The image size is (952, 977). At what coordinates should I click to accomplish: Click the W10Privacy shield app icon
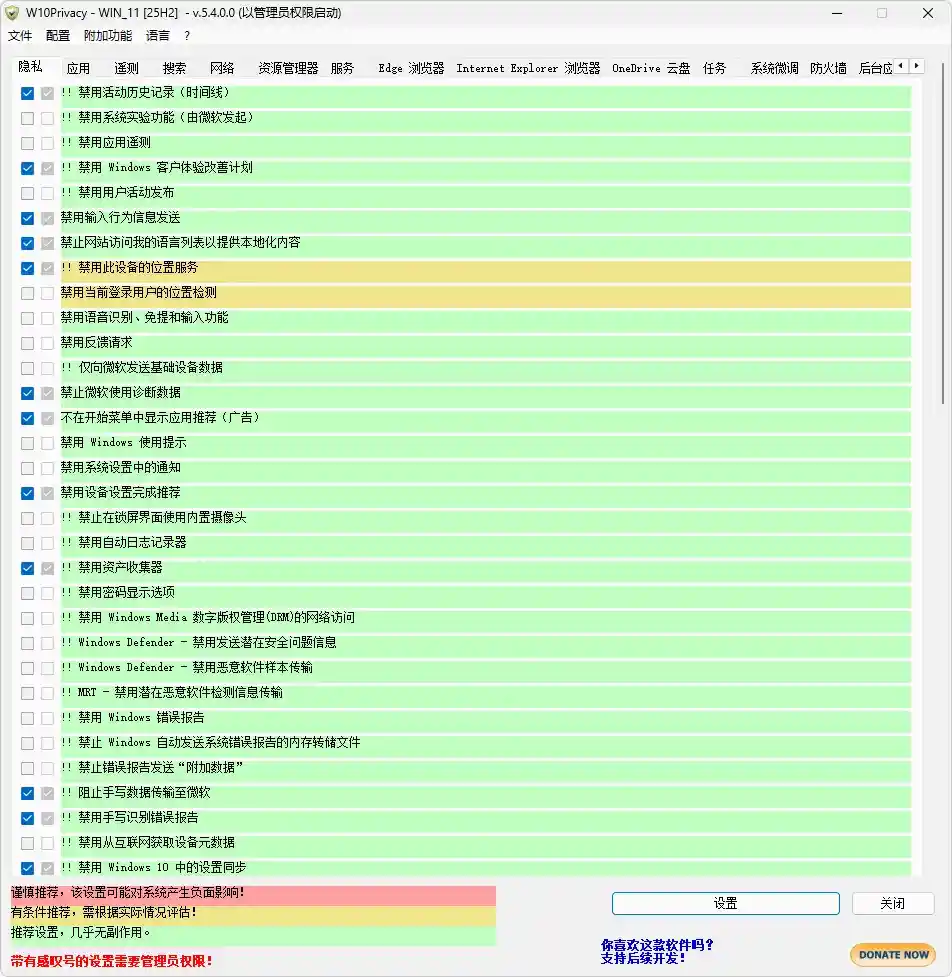(12, 13)
